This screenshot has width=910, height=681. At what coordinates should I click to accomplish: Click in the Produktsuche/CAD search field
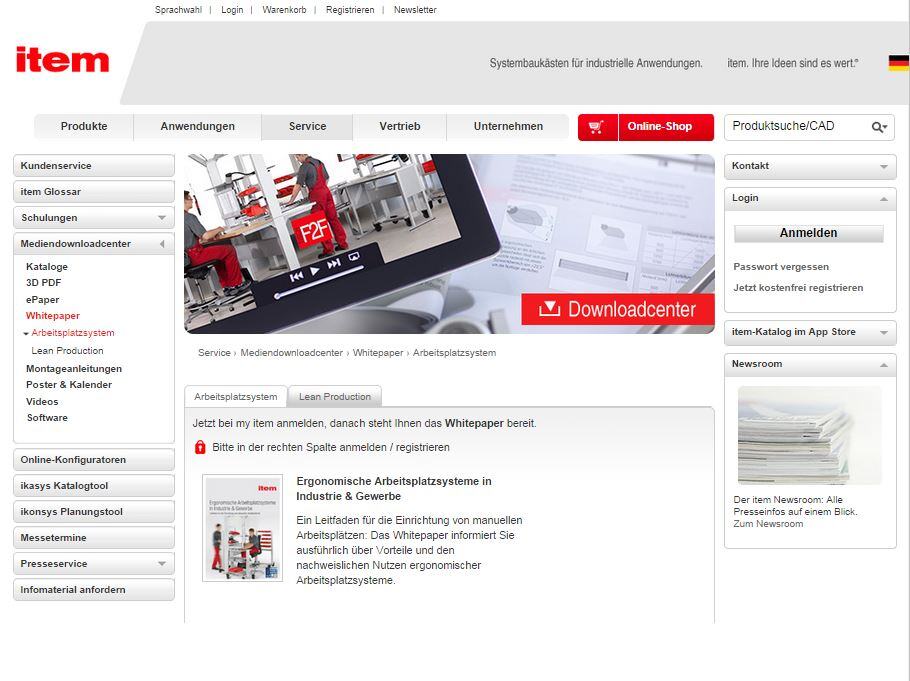click(795, 127)
